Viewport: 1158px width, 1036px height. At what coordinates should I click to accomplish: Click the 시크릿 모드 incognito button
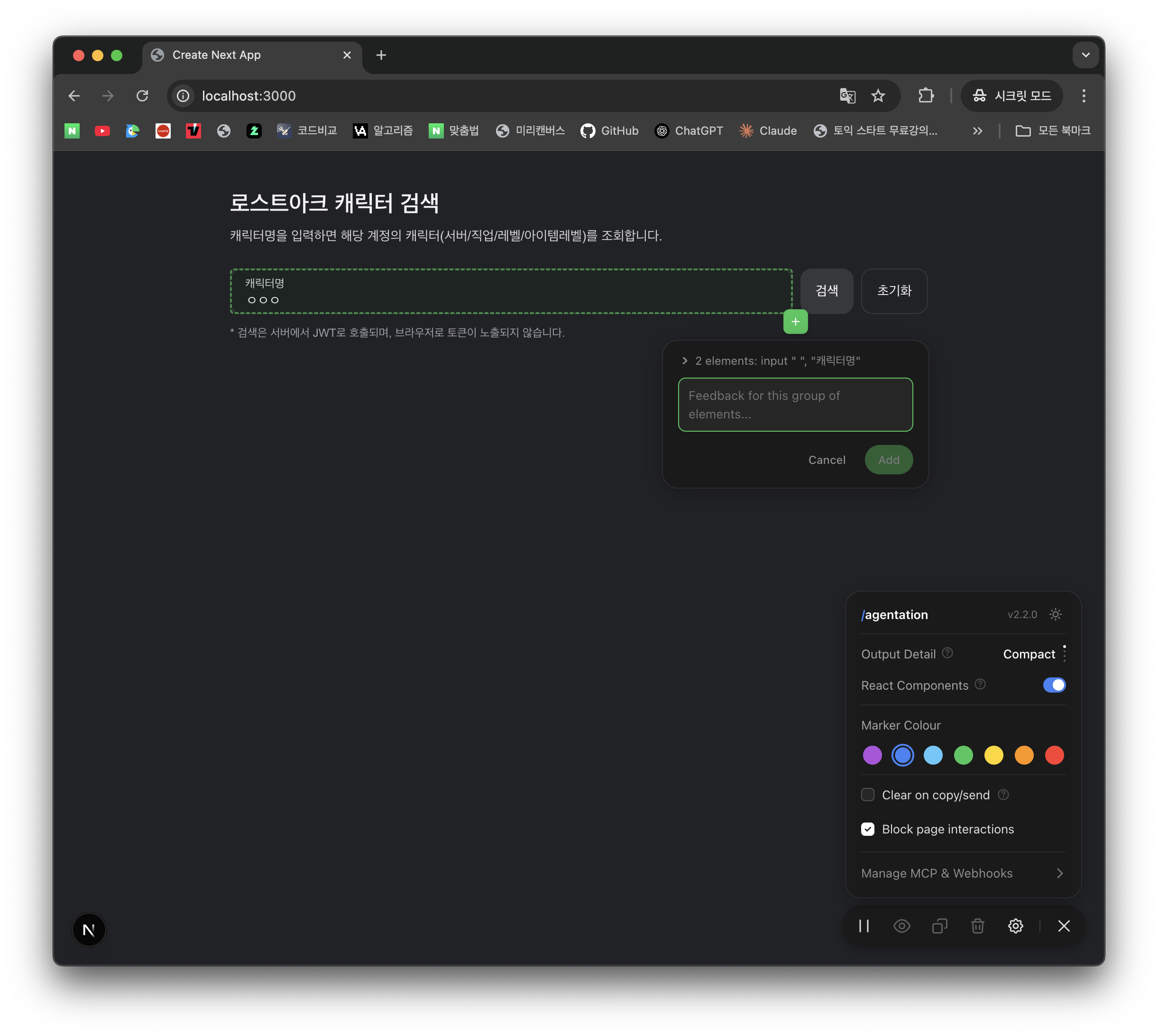point(1011,96)
